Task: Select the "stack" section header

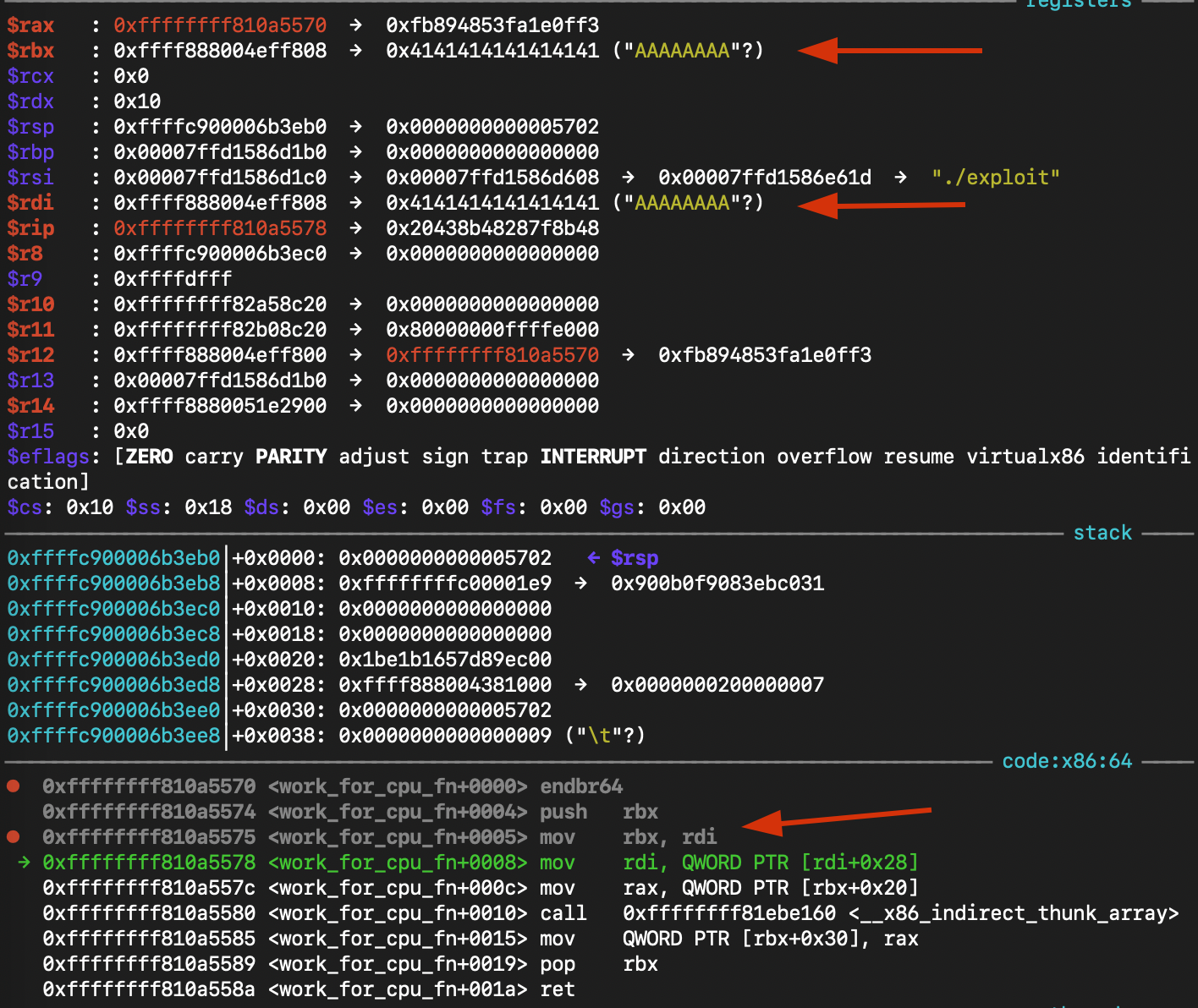Action: [1102, 533]
